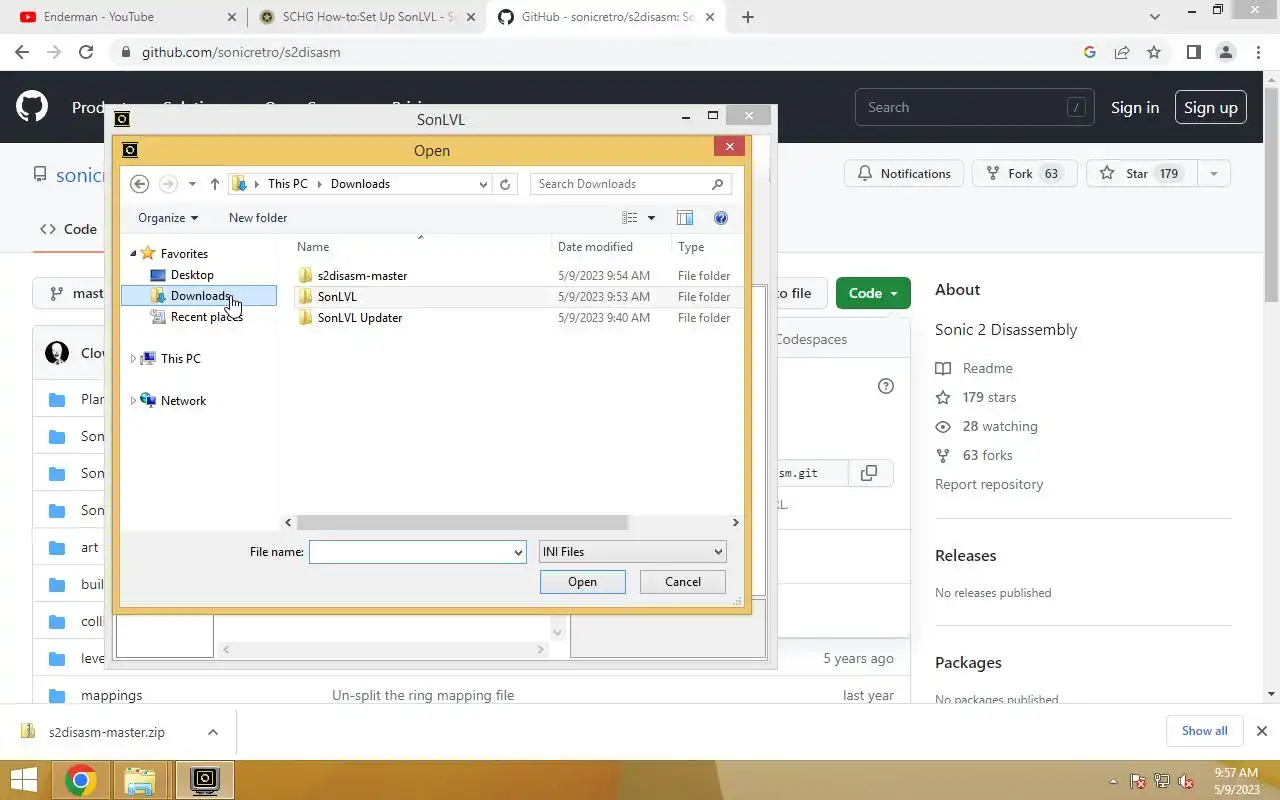Click Show all downloads button
The width and height of the screenshot is (1280, 800).
point(1204,731)
